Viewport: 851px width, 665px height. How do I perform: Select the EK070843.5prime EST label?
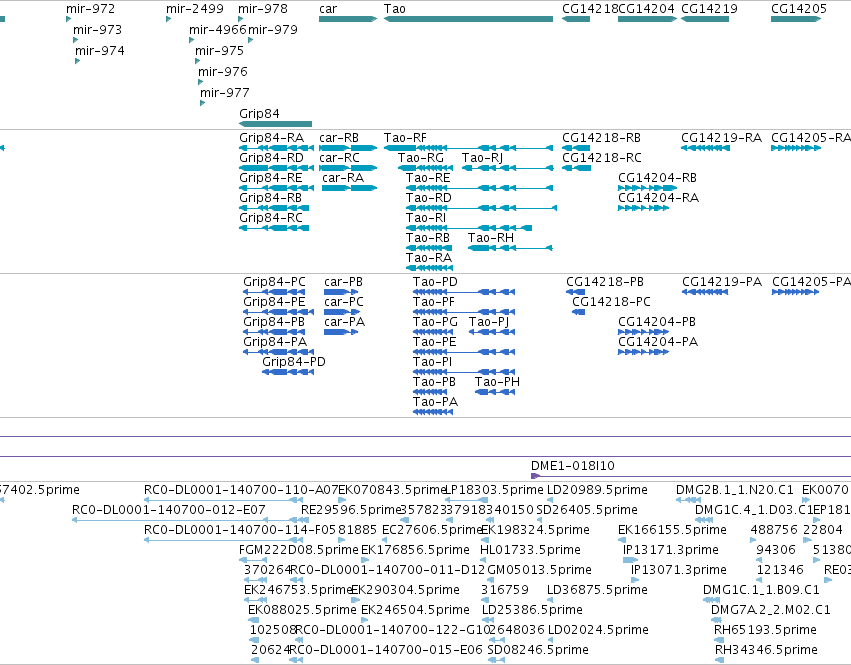(392, 490)
